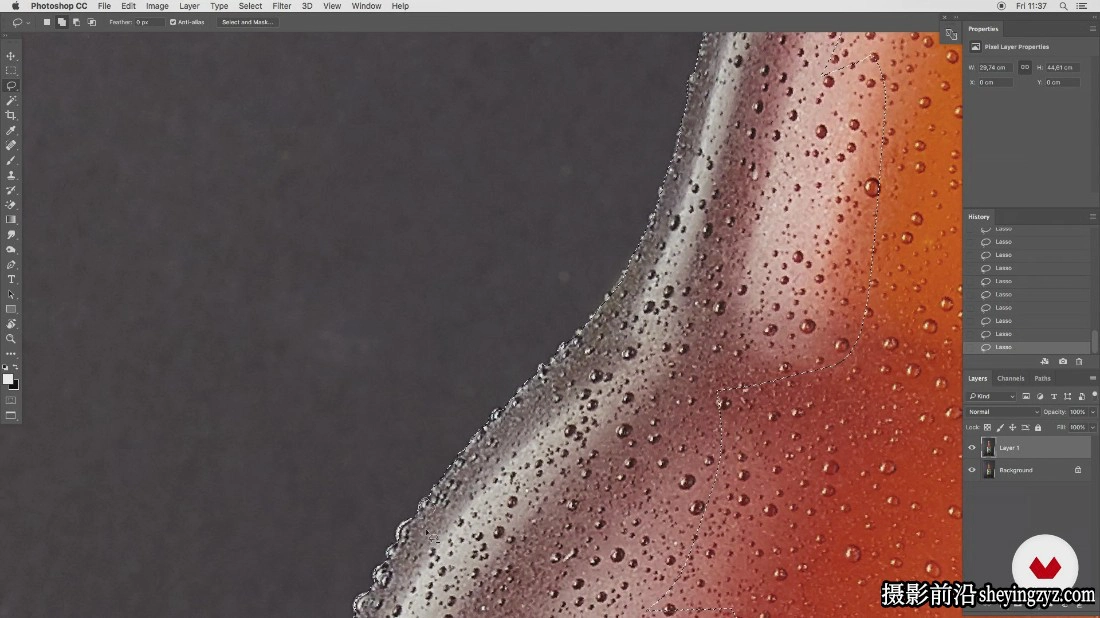Select the Horizontal Type tool
The image size is (1100, 618).
11,279
